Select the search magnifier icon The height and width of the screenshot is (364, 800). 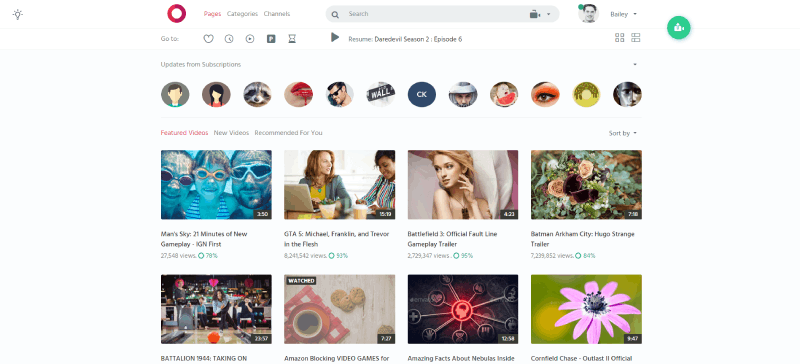point(335,14)
